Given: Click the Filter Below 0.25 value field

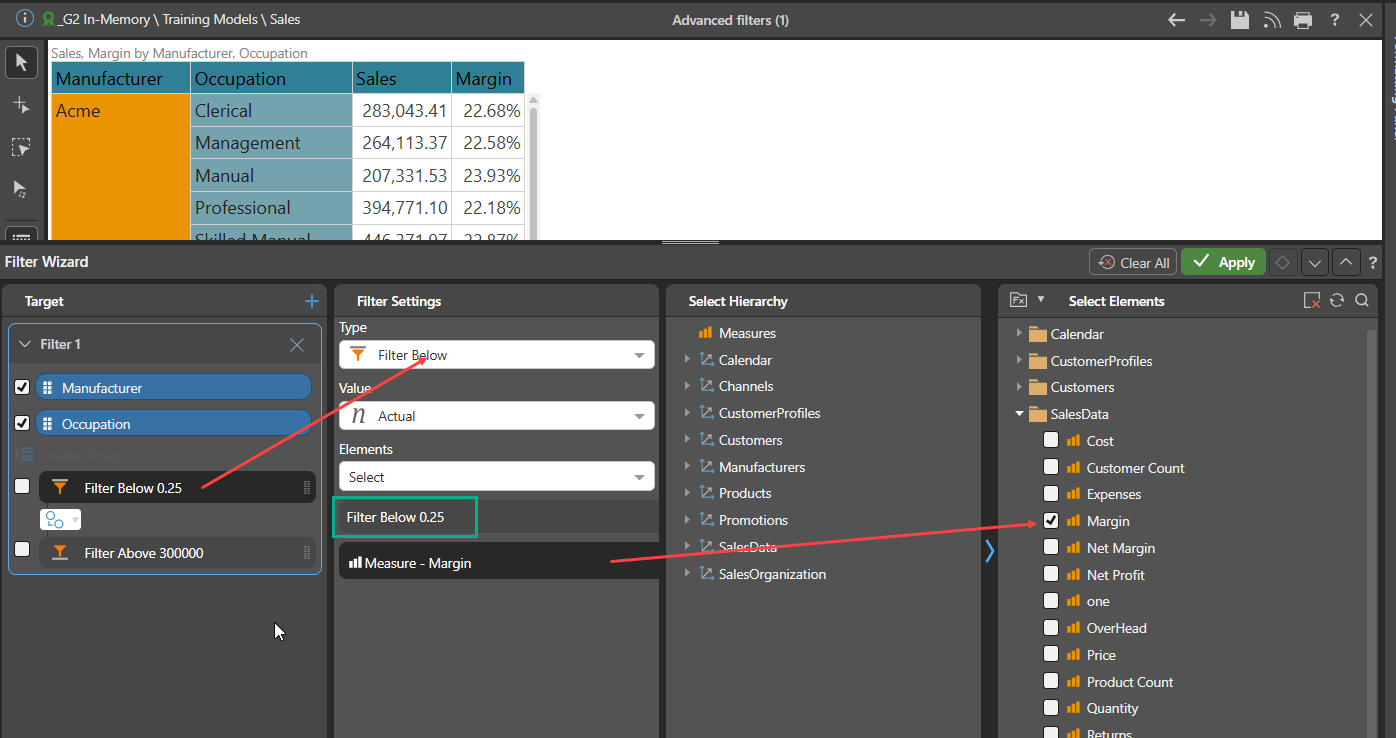Looking at the screenshot, I should 405,517.
